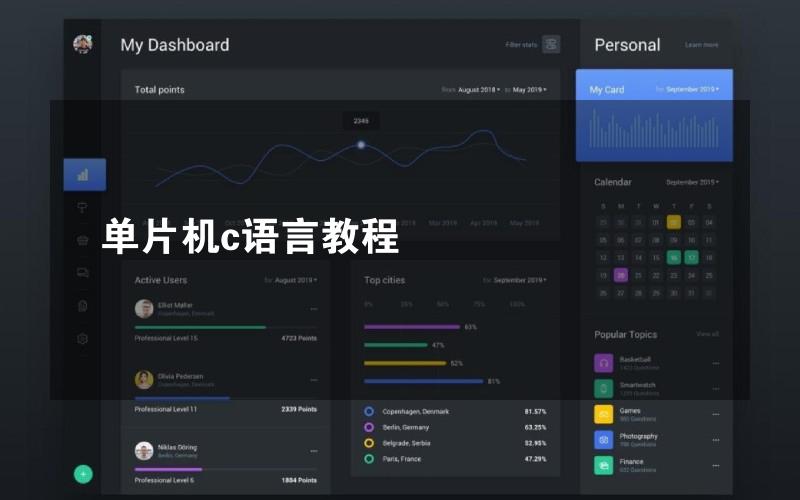Select the Paris, France legend circle
Image resolution: width=800 pixels, height=500 pixels.
[x=369, y=459]
